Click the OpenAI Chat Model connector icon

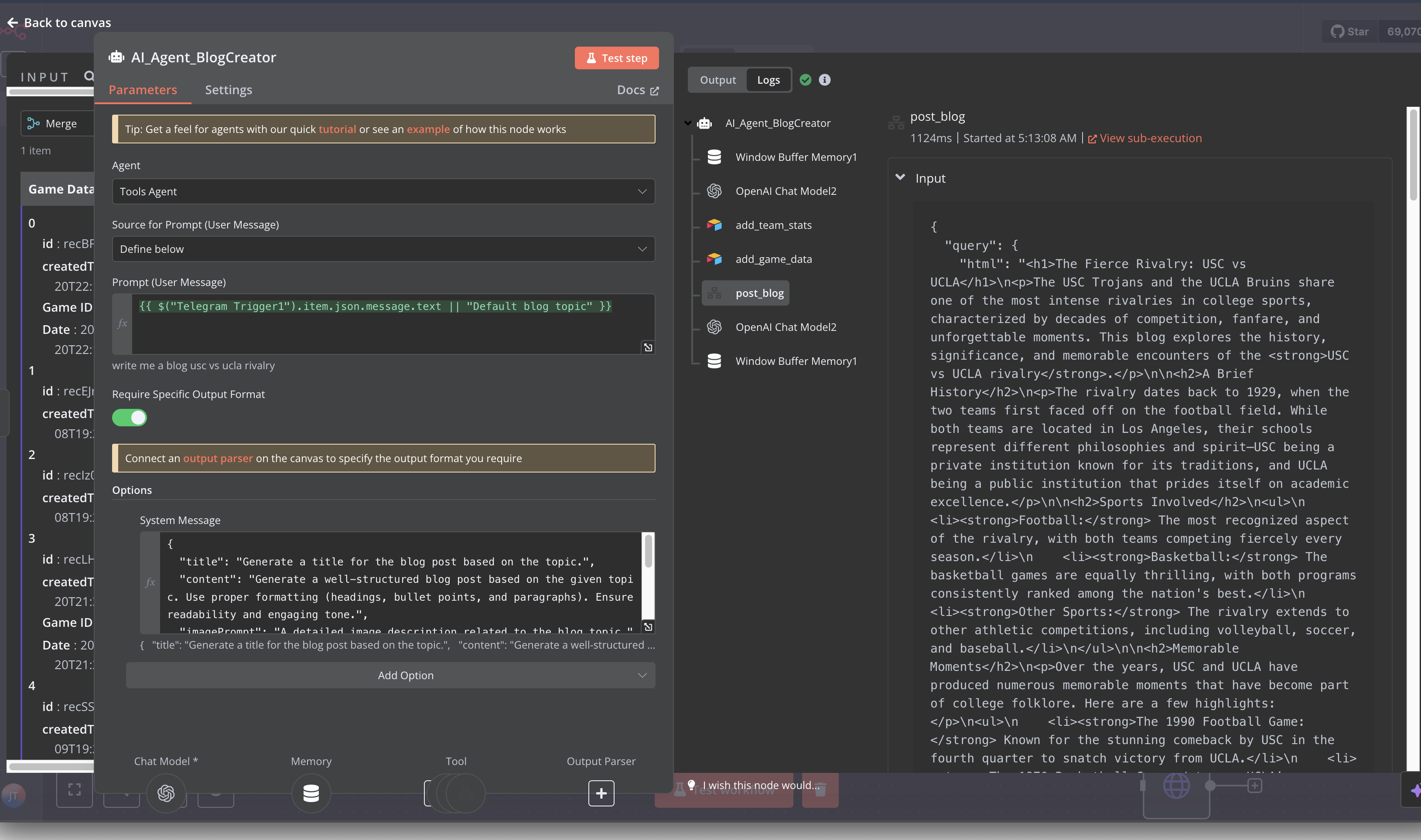(165, 793)
